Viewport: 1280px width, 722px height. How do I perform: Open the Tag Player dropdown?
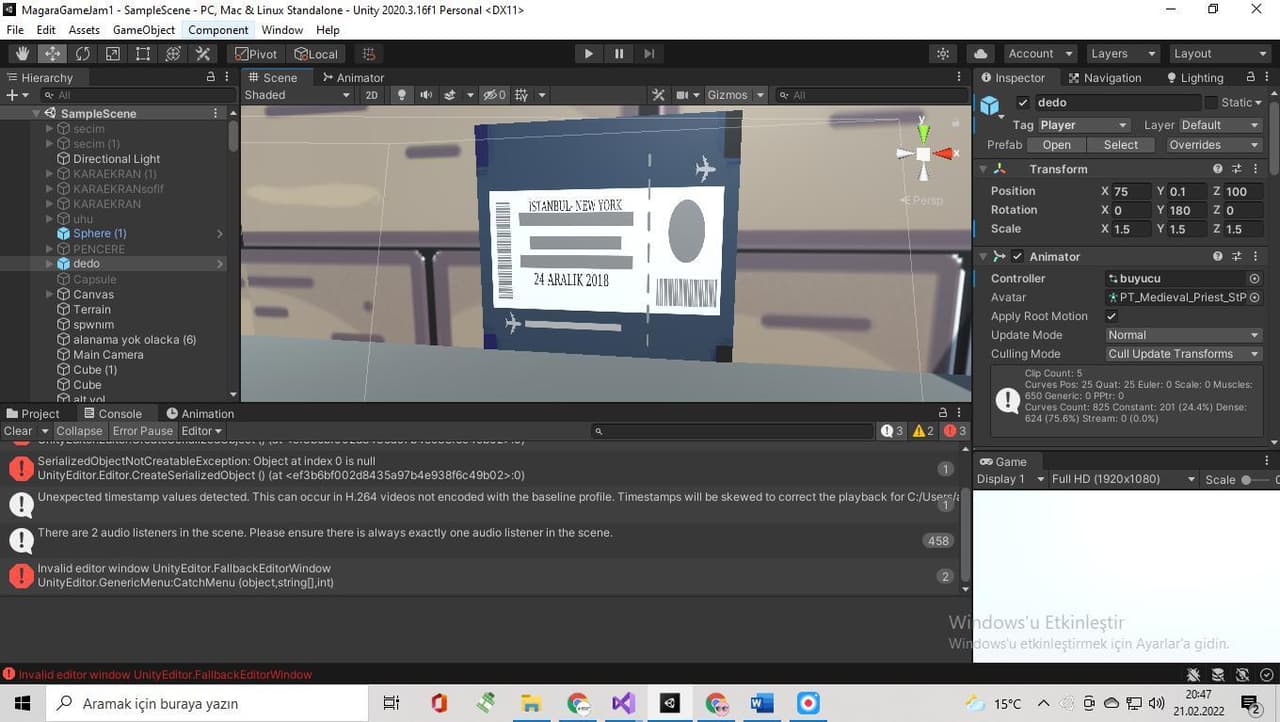(x=1083, y=125)
